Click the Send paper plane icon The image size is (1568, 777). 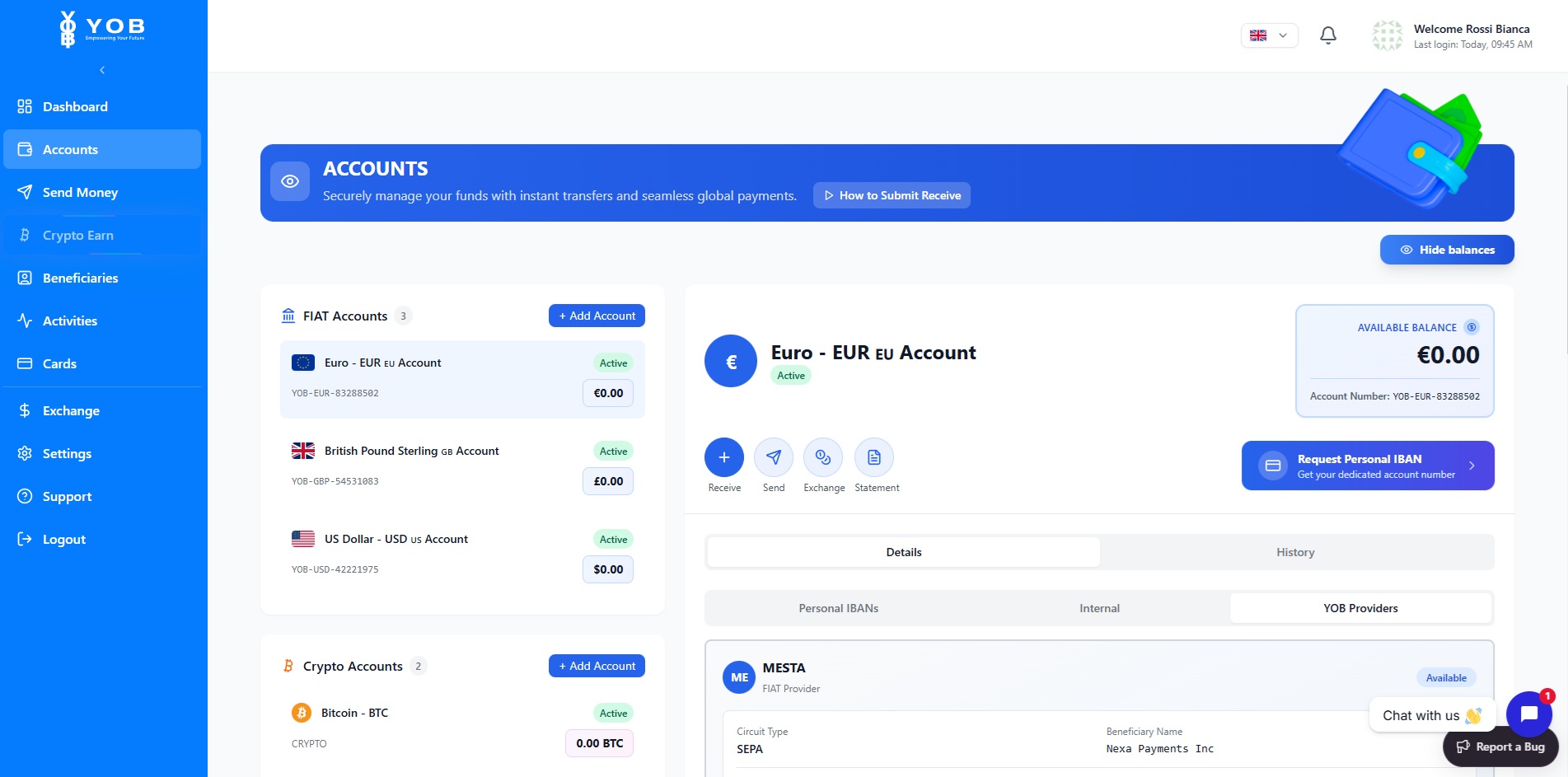pyautogui.click(x=773, y=457)
